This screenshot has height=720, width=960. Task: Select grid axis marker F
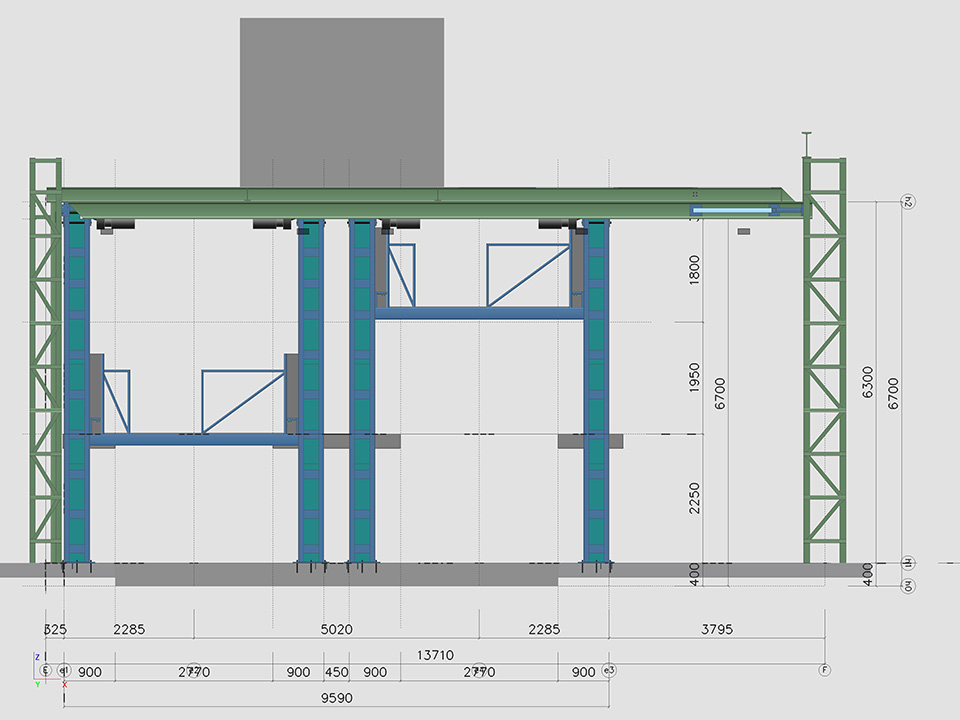tap(824, 670)
